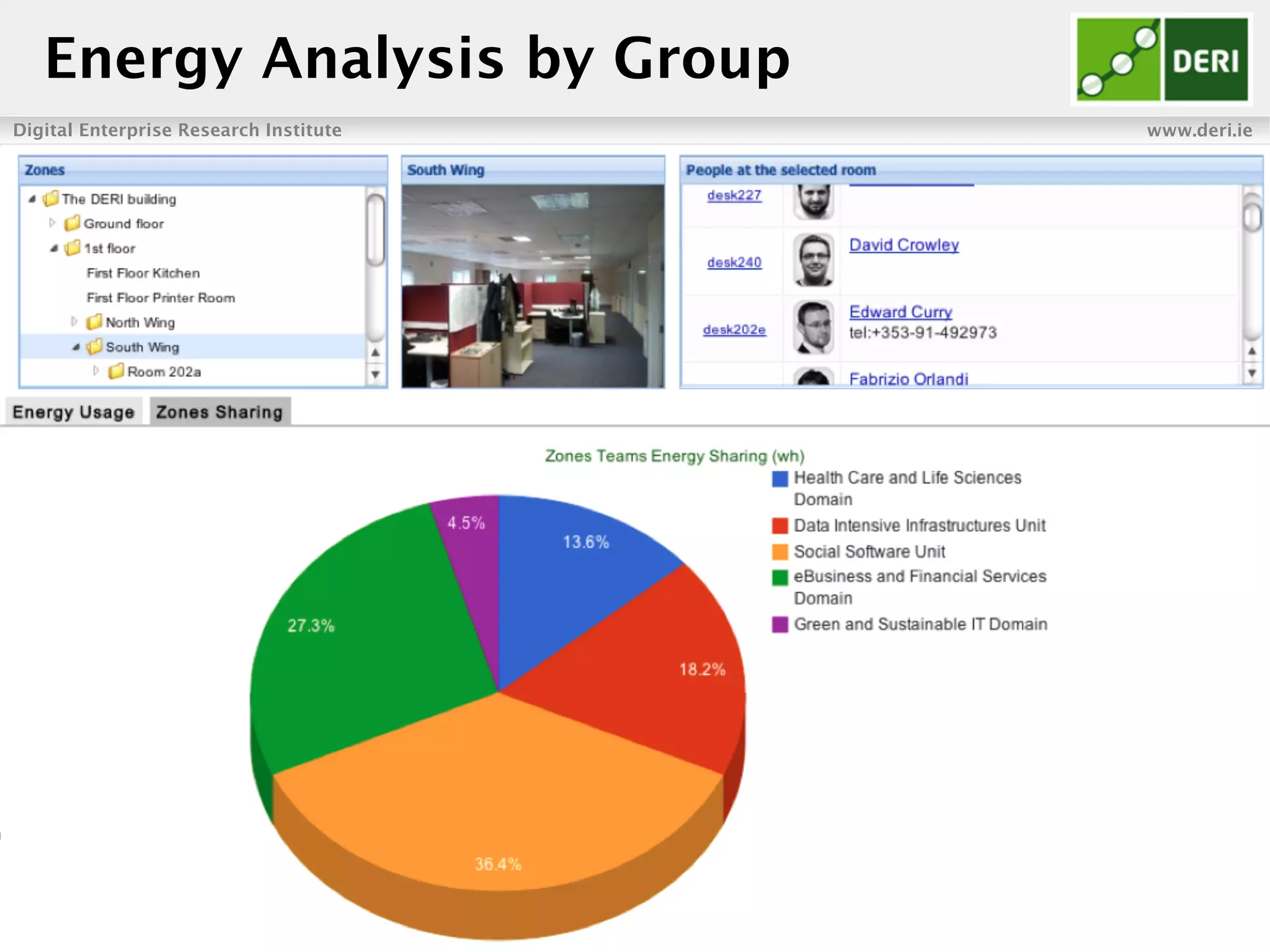The image size is (1270, 952).
Task: Collapse The DERI building tree node
Action: pos(32,200)
